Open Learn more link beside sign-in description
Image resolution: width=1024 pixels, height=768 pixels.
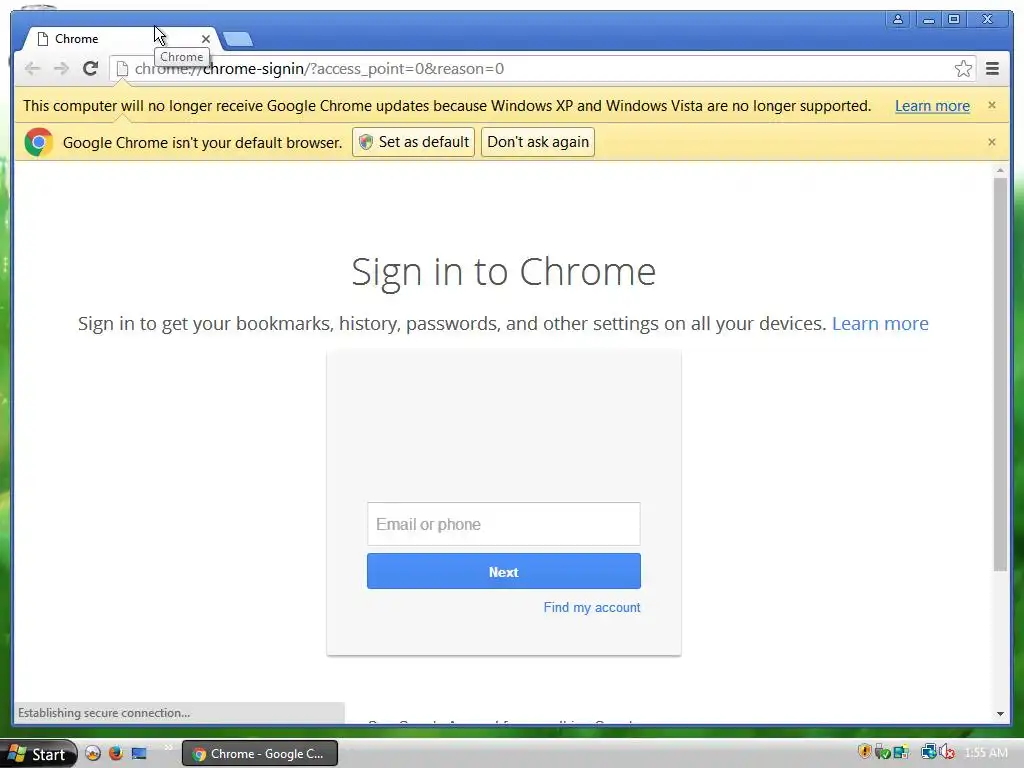point(880,323)
